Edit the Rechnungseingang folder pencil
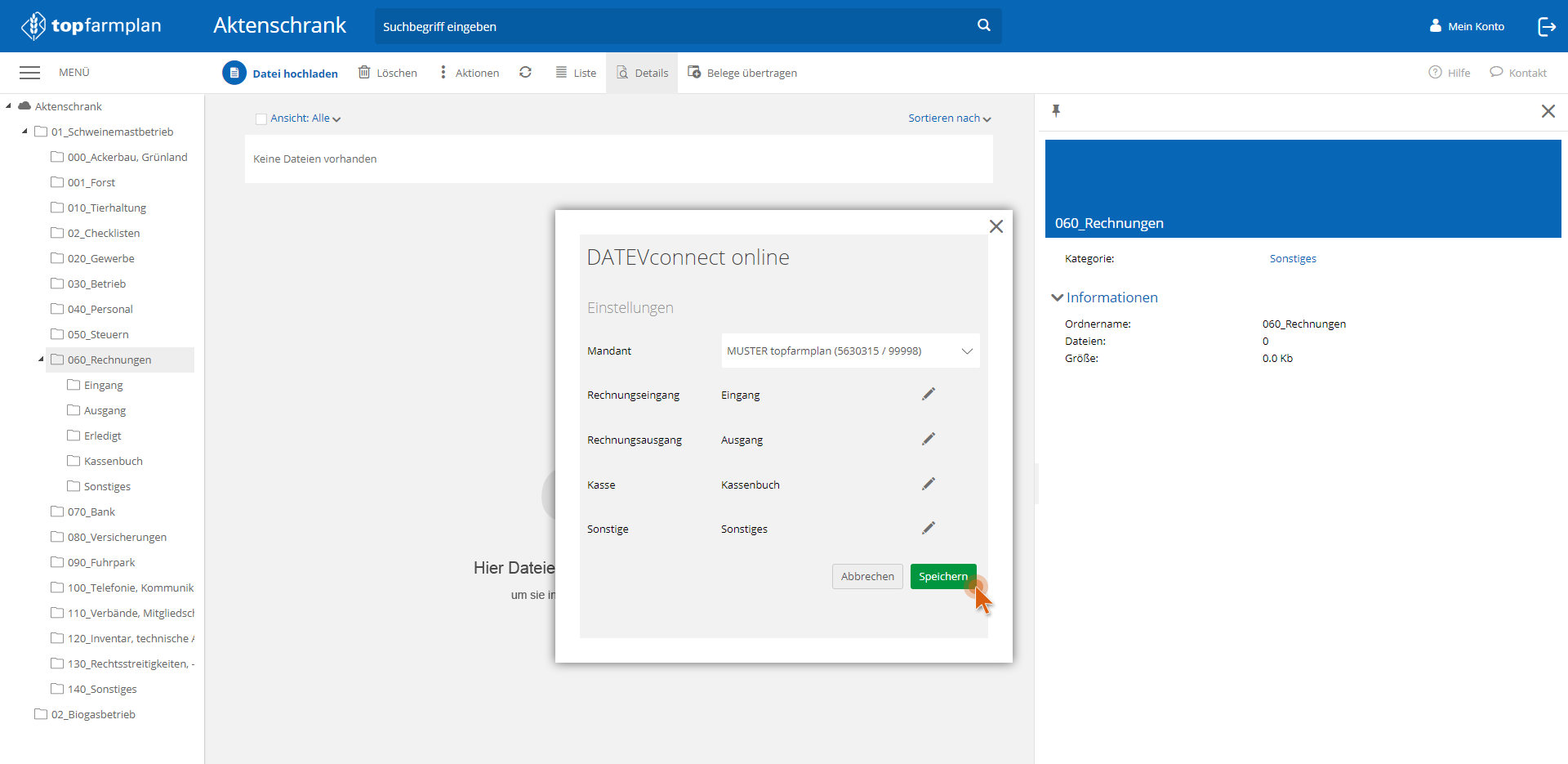This screenshot has width=1568, height=764. tap(929, 395)
